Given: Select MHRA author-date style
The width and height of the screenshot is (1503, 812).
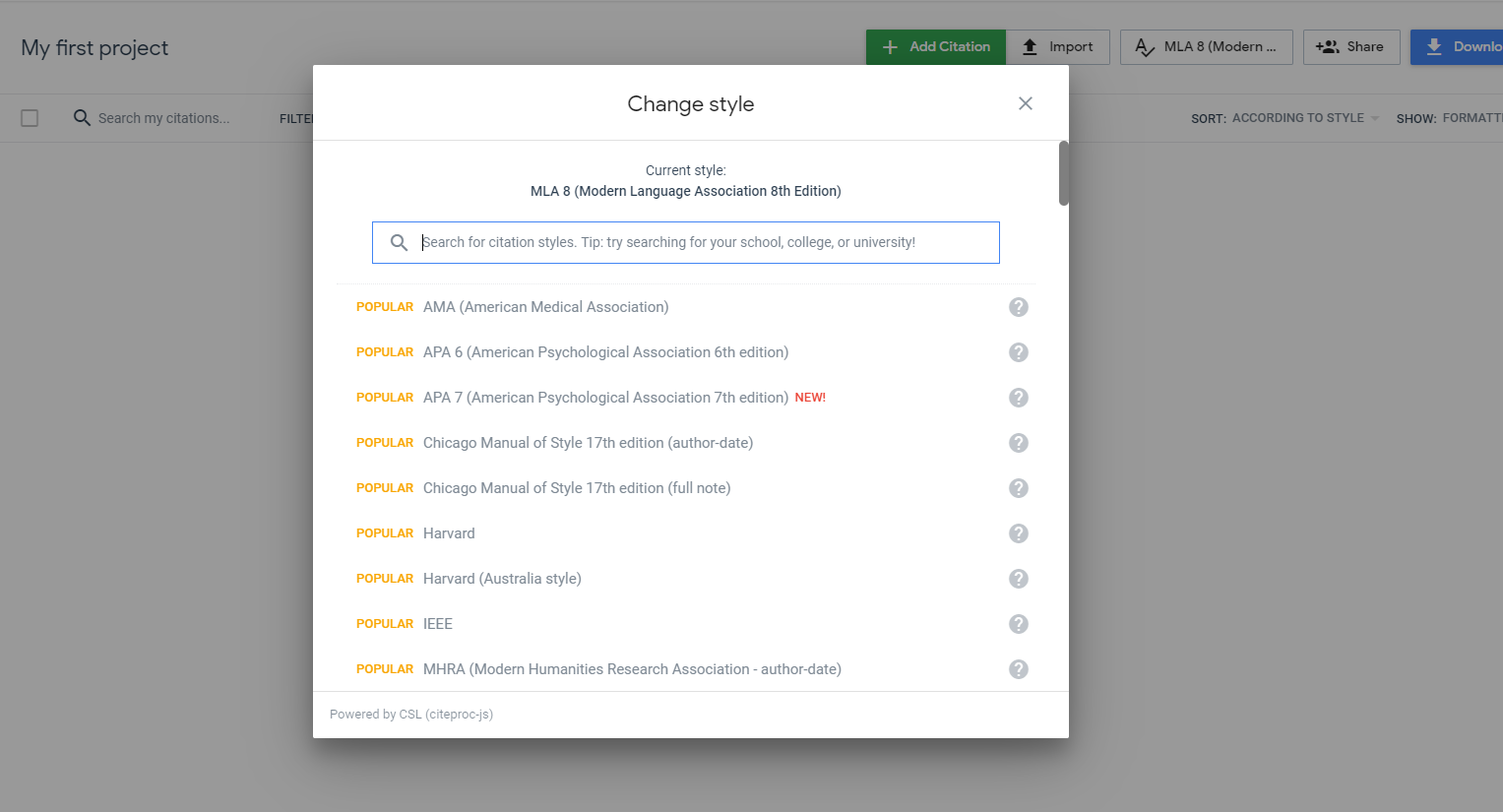Looking at the screenshot, I should tap(632, 669).
